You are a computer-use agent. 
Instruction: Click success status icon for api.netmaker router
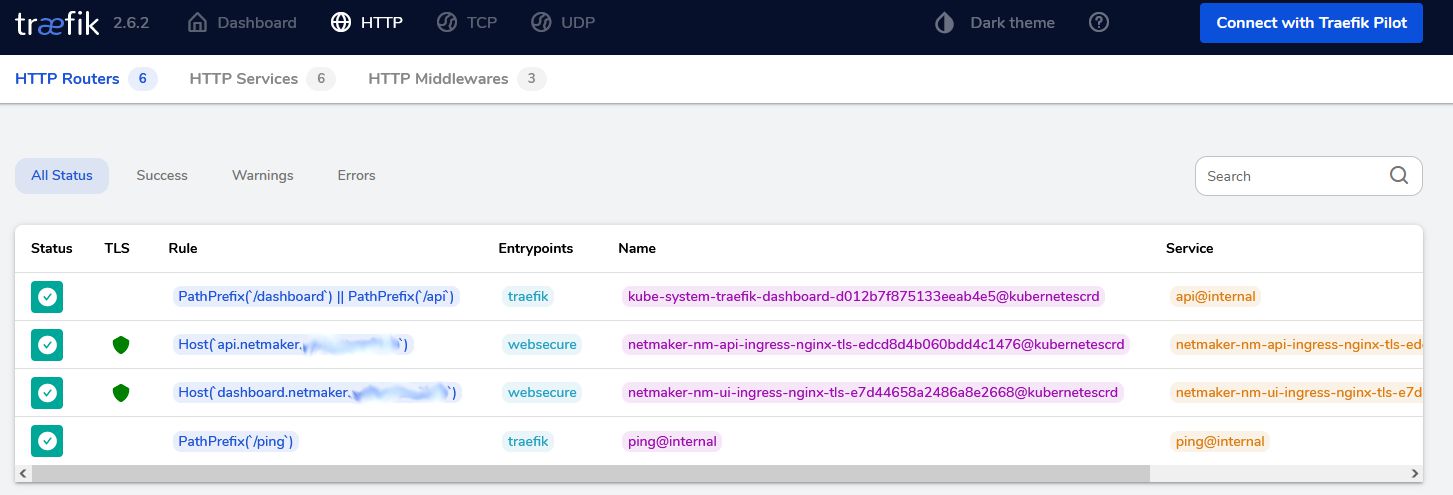click(x=47, y=344)
